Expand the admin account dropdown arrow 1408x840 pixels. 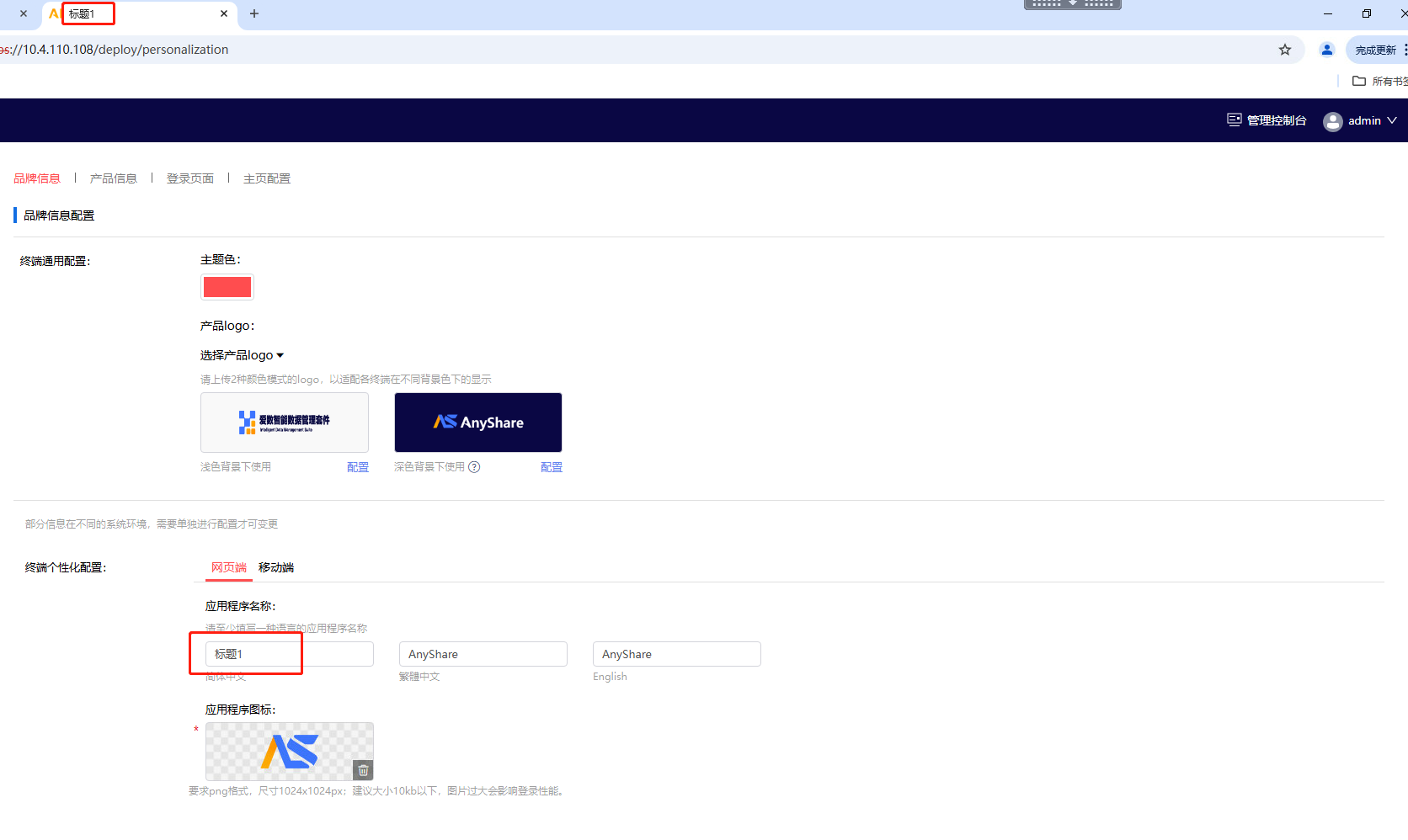(1392, 120)
